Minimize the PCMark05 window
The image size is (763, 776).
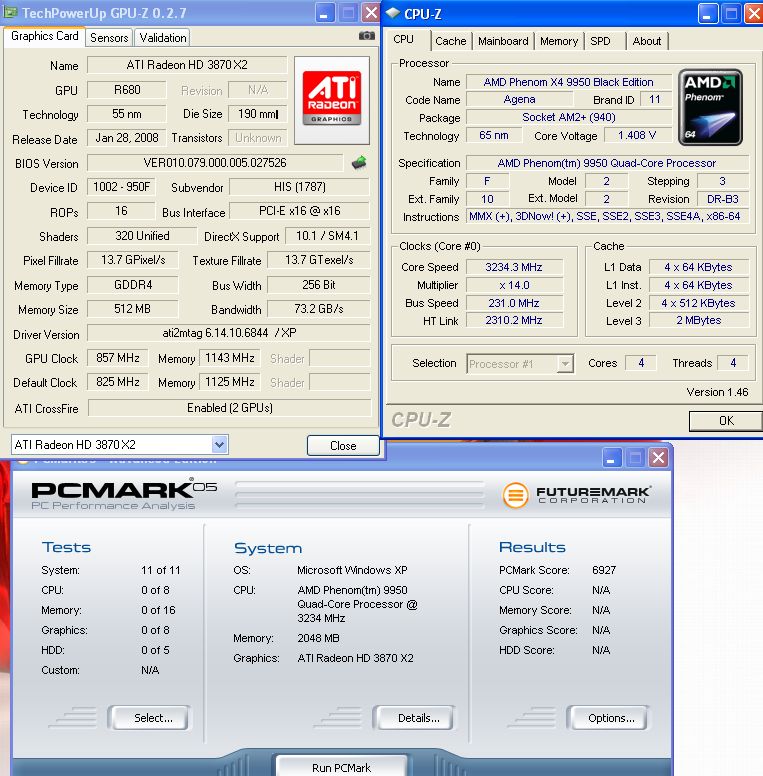612,458
